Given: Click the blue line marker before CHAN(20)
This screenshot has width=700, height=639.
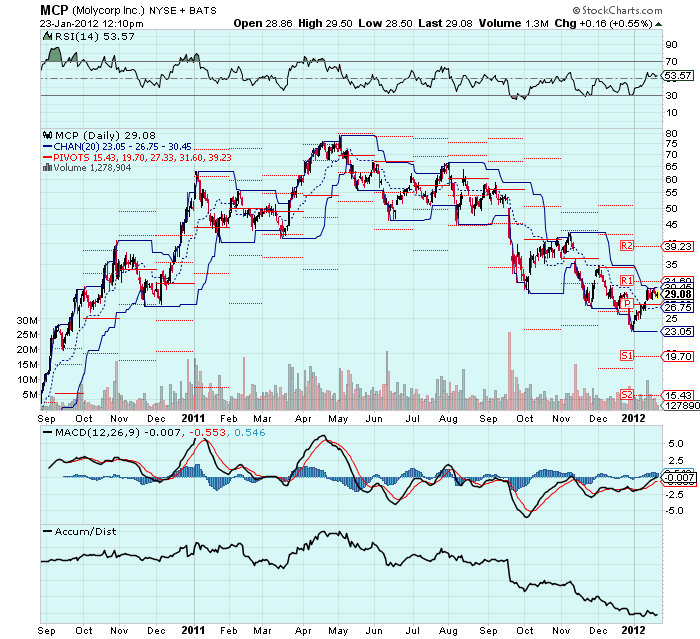Looking at the screenshot, I should click(47, 146).
